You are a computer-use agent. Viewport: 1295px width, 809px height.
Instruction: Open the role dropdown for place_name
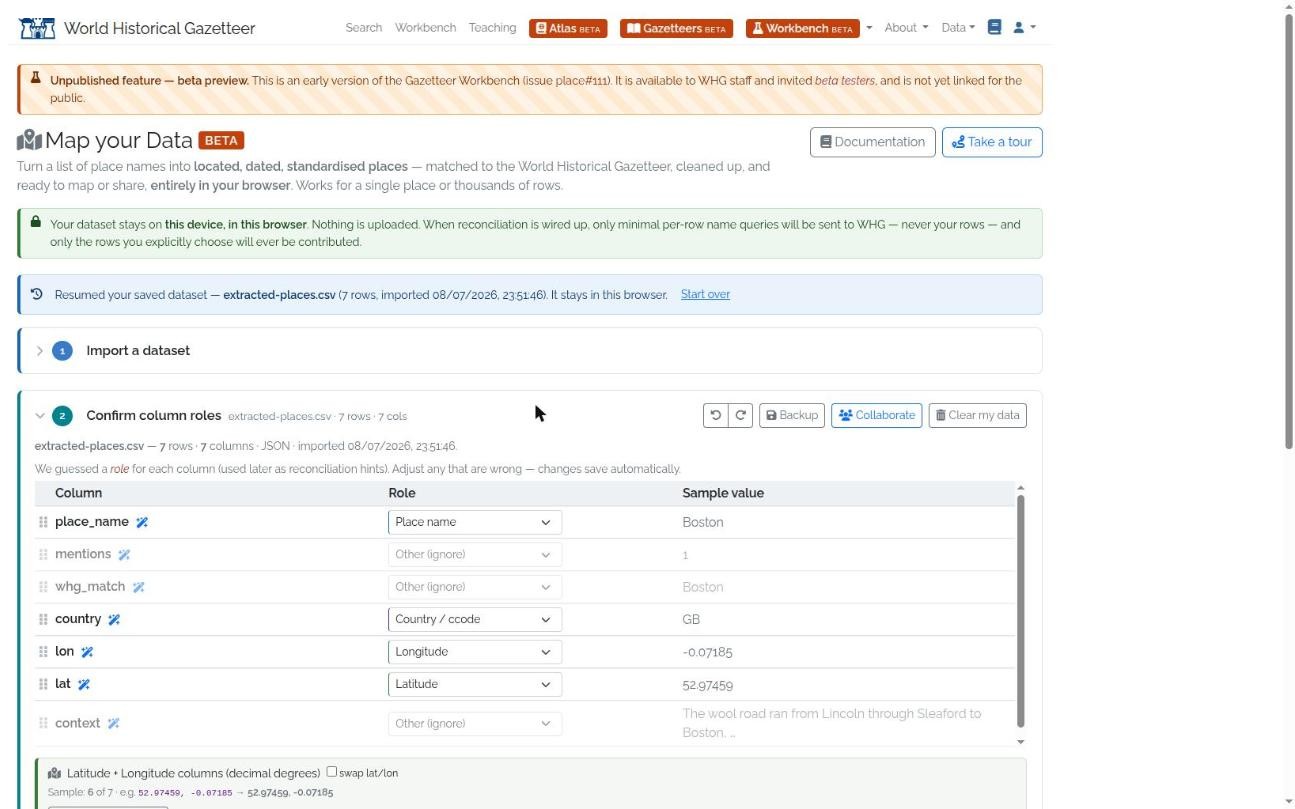[475, 522]
